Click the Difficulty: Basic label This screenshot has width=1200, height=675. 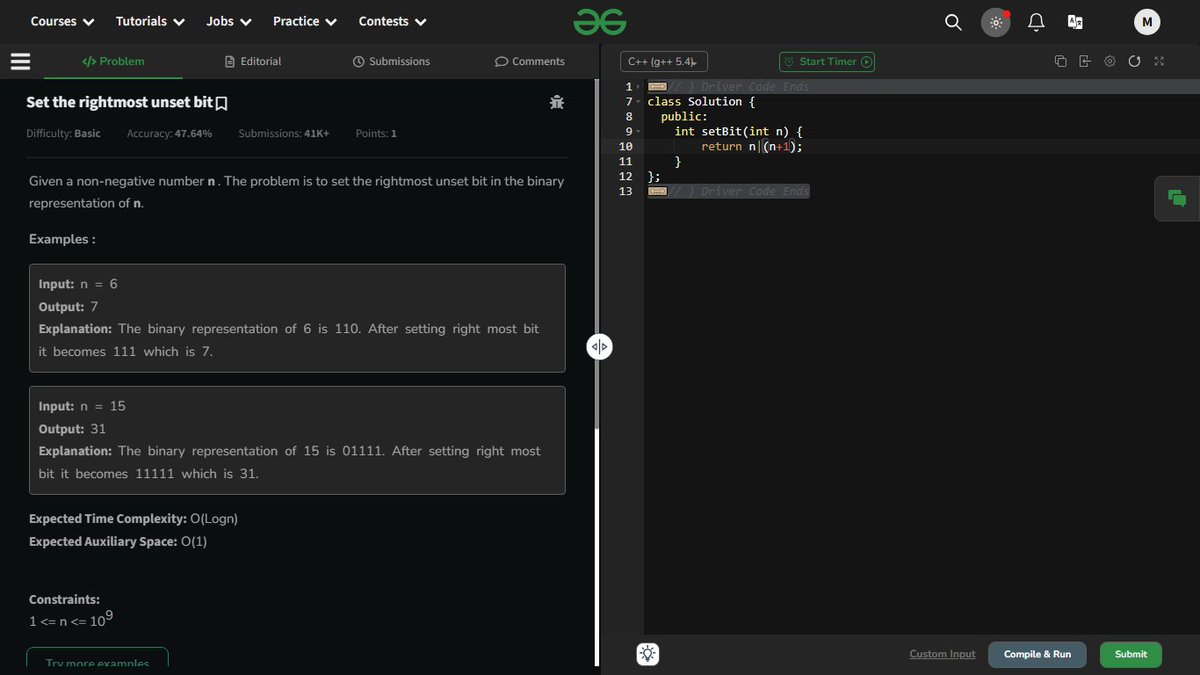63,133
